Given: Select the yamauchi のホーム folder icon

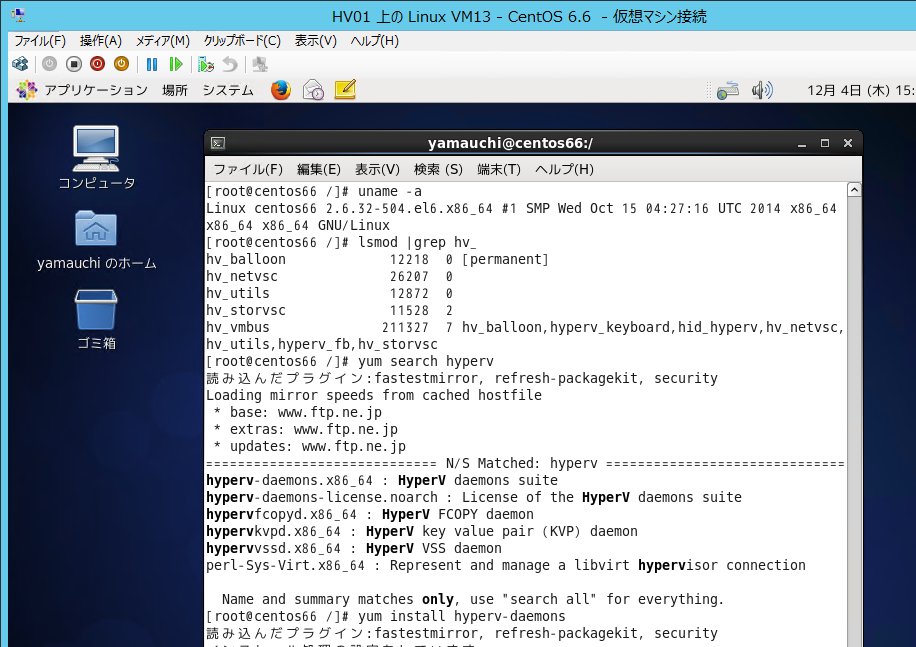Looking at the screenshot, I should pos(96,240).
